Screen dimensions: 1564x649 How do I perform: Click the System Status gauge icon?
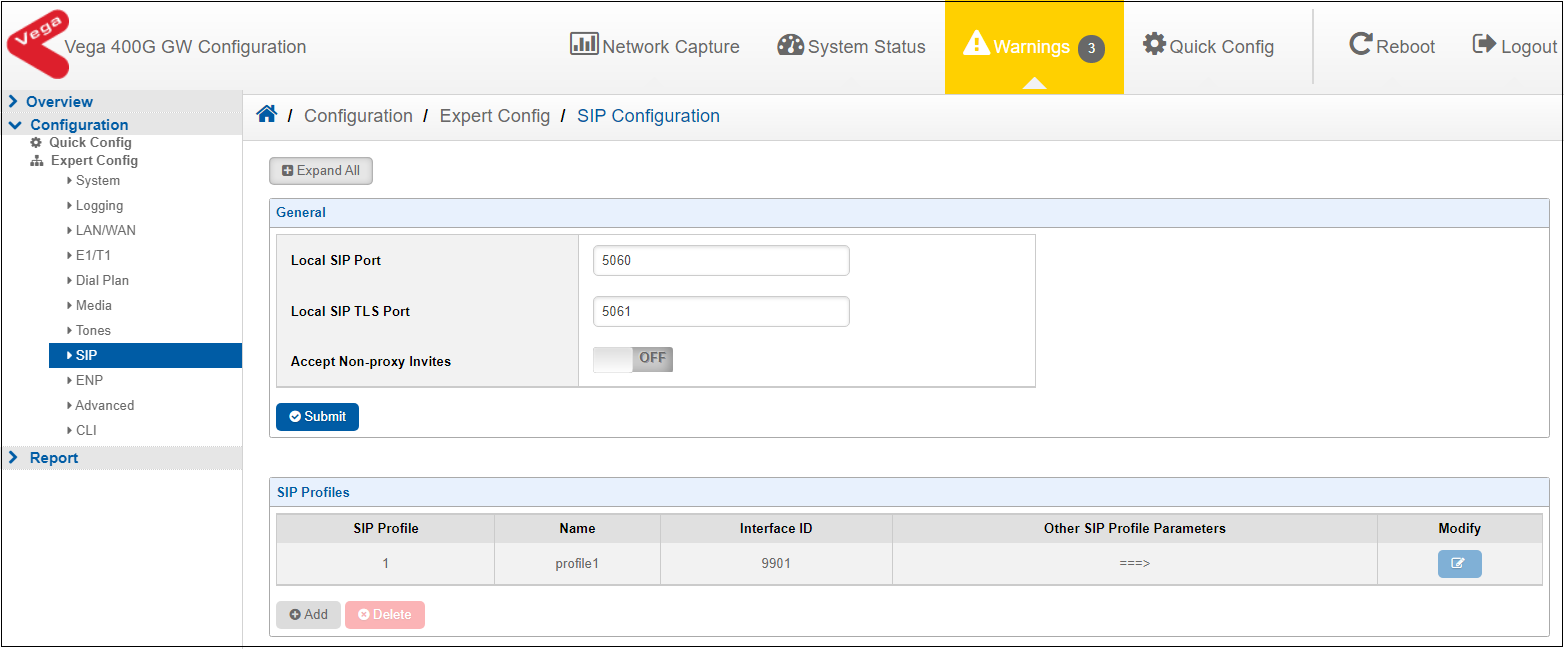click(x=791, y=46)
